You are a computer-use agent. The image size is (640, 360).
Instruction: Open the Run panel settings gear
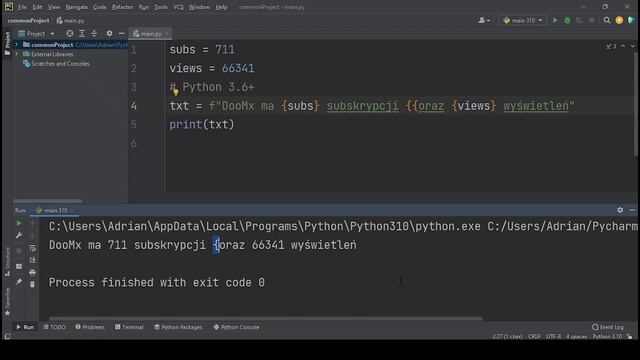620,210
